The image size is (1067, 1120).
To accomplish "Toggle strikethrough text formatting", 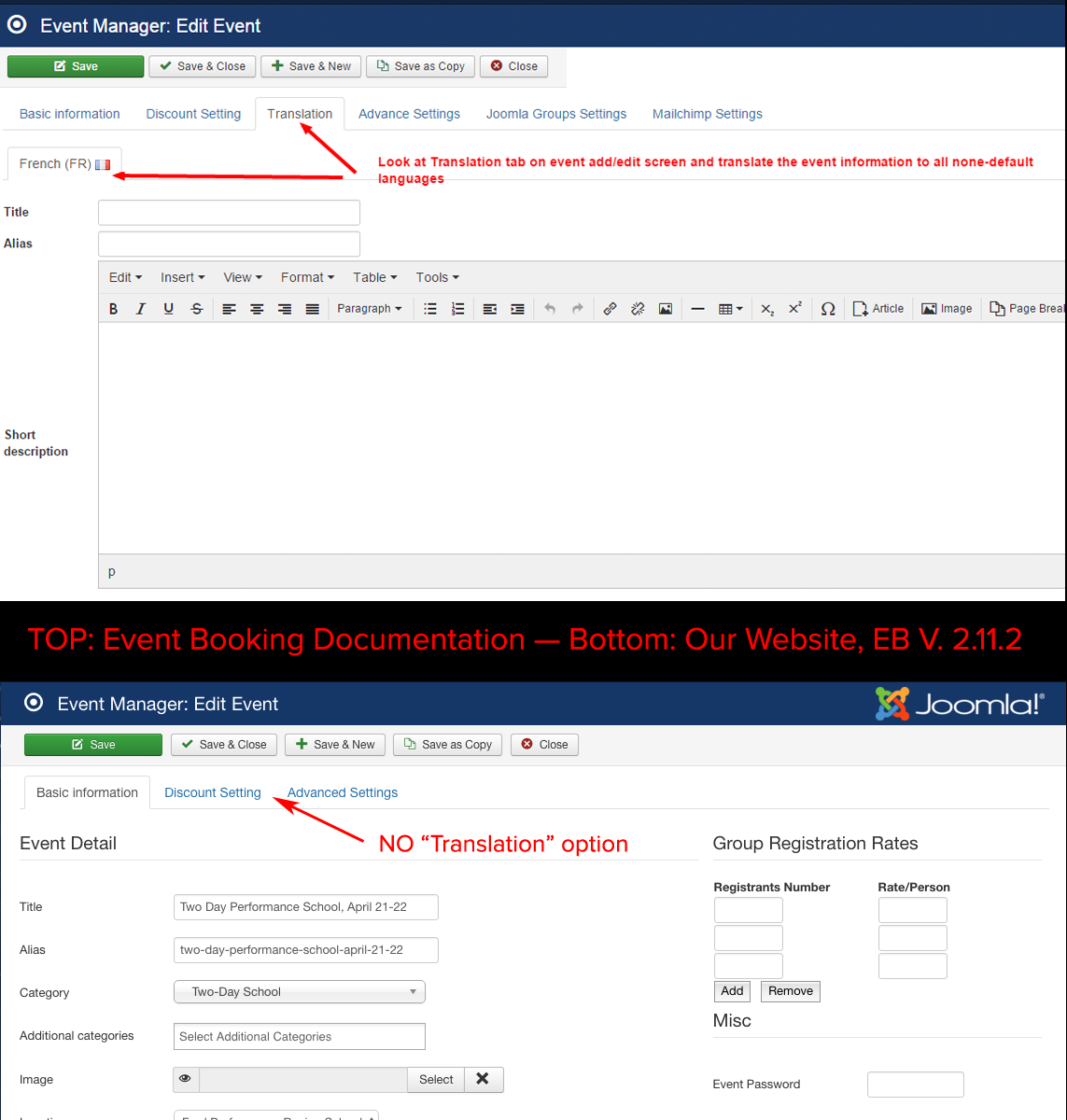I will pos(196,309).
